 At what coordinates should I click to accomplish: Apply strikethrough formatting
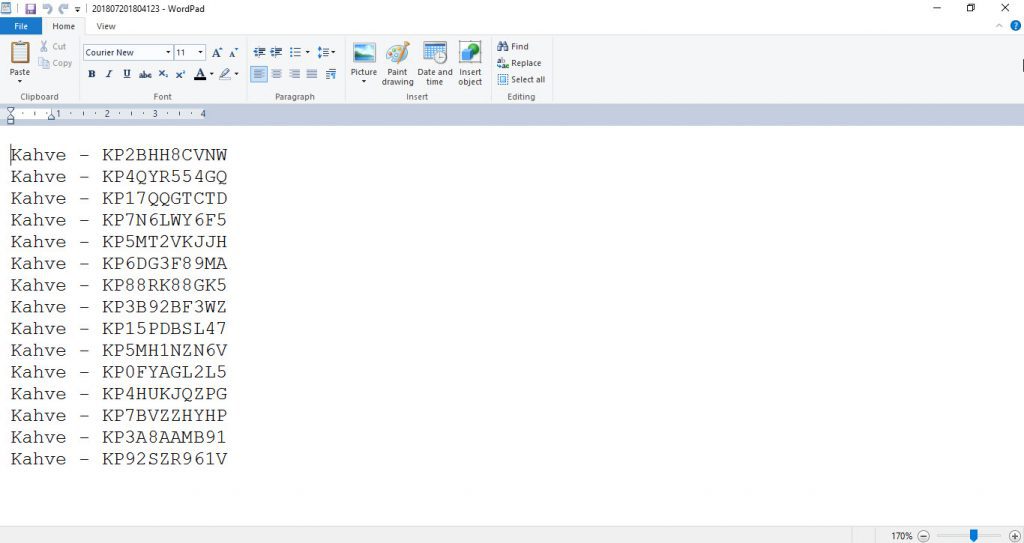tap(145, 74)
